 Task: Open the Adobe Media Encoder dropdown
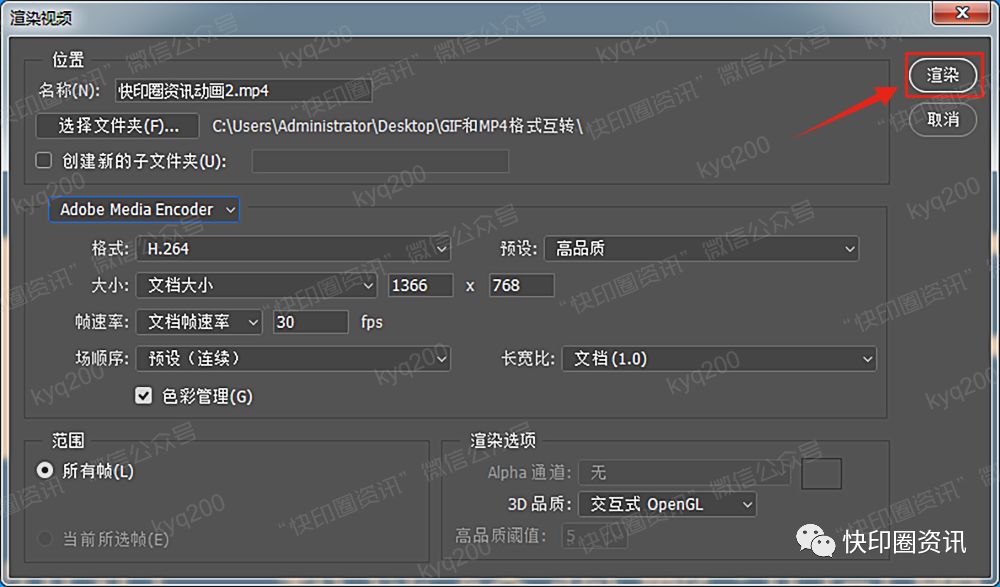pos(143,209)
